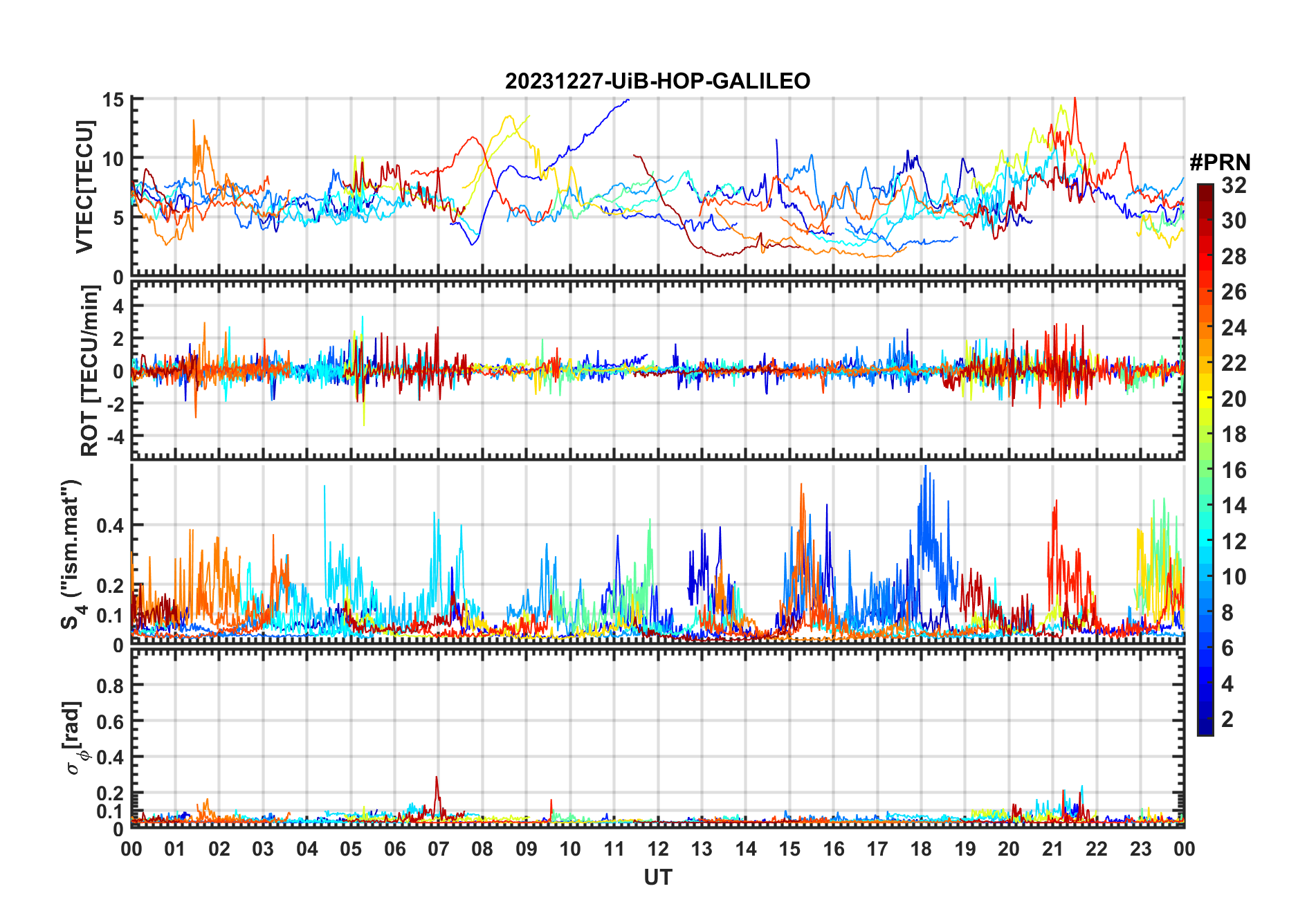The image size is (1316, 920).
Task: Click colorbar tick label 28
Action: [x=1234, y=257]
